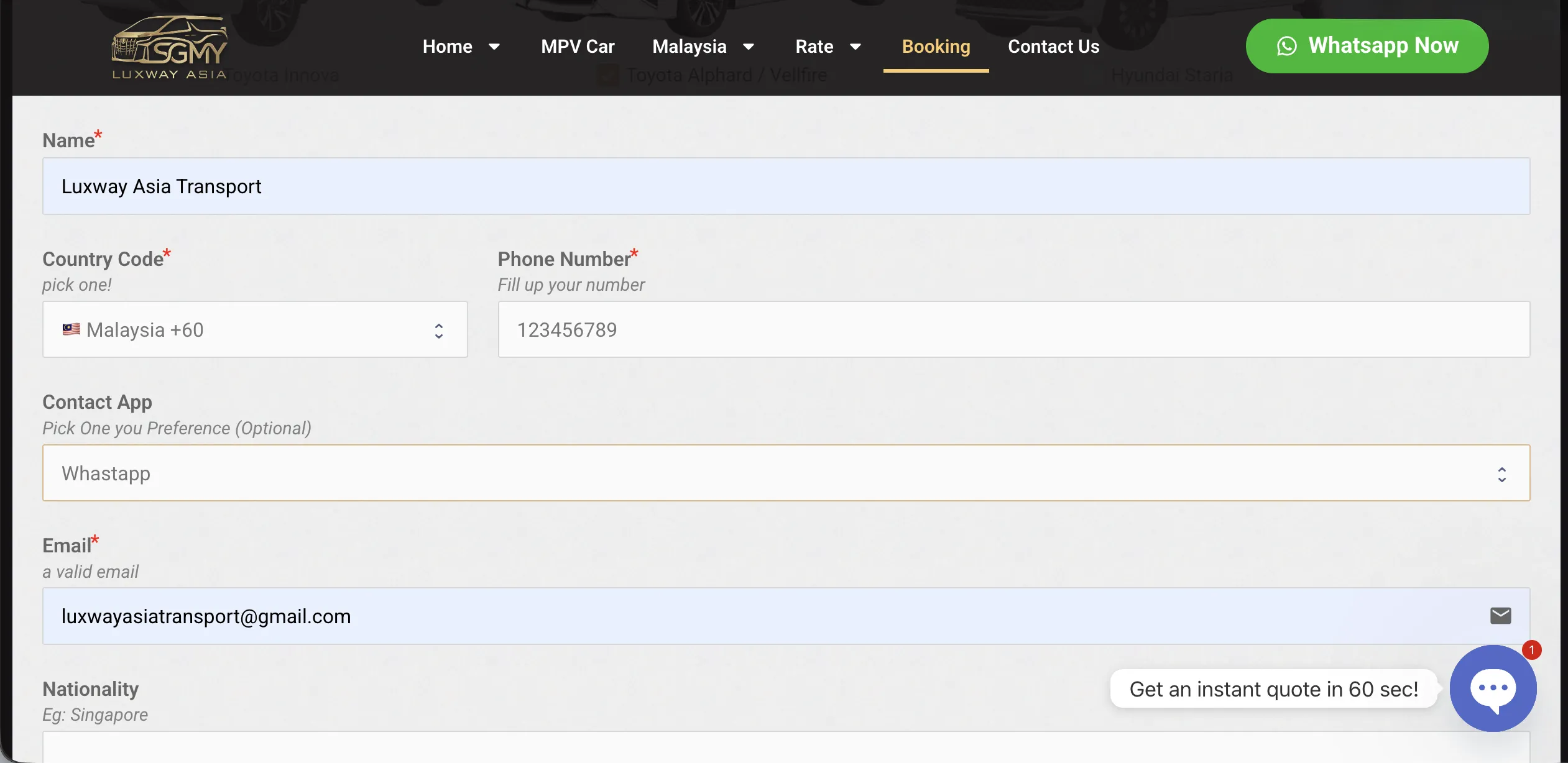Go to the MPV Car page
1568x763 pixels.
click(x=578, y=47)
